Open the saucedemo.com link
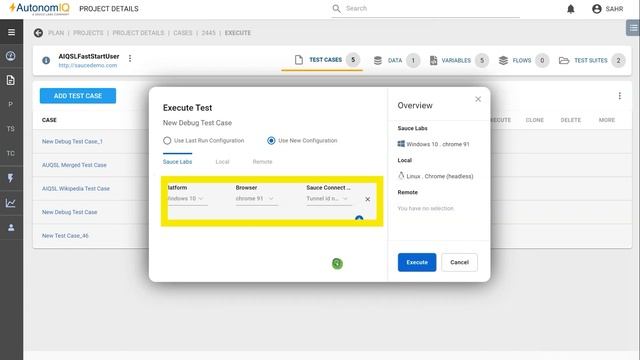 tap(87, 65)
